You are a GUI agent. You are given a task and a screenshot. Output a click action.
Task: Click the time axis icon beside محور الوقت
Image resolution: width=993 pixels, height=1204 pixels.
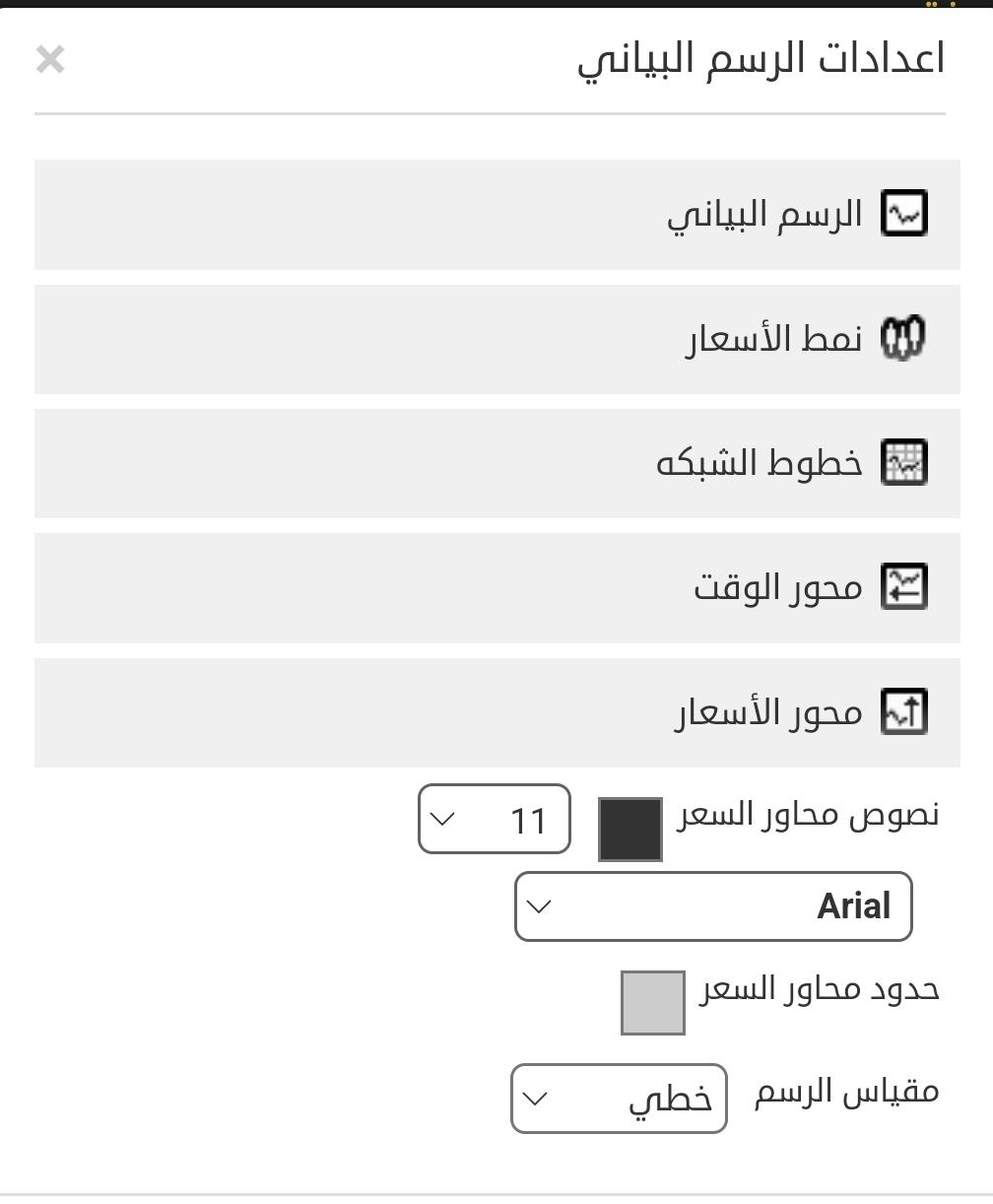coord(903,587)
